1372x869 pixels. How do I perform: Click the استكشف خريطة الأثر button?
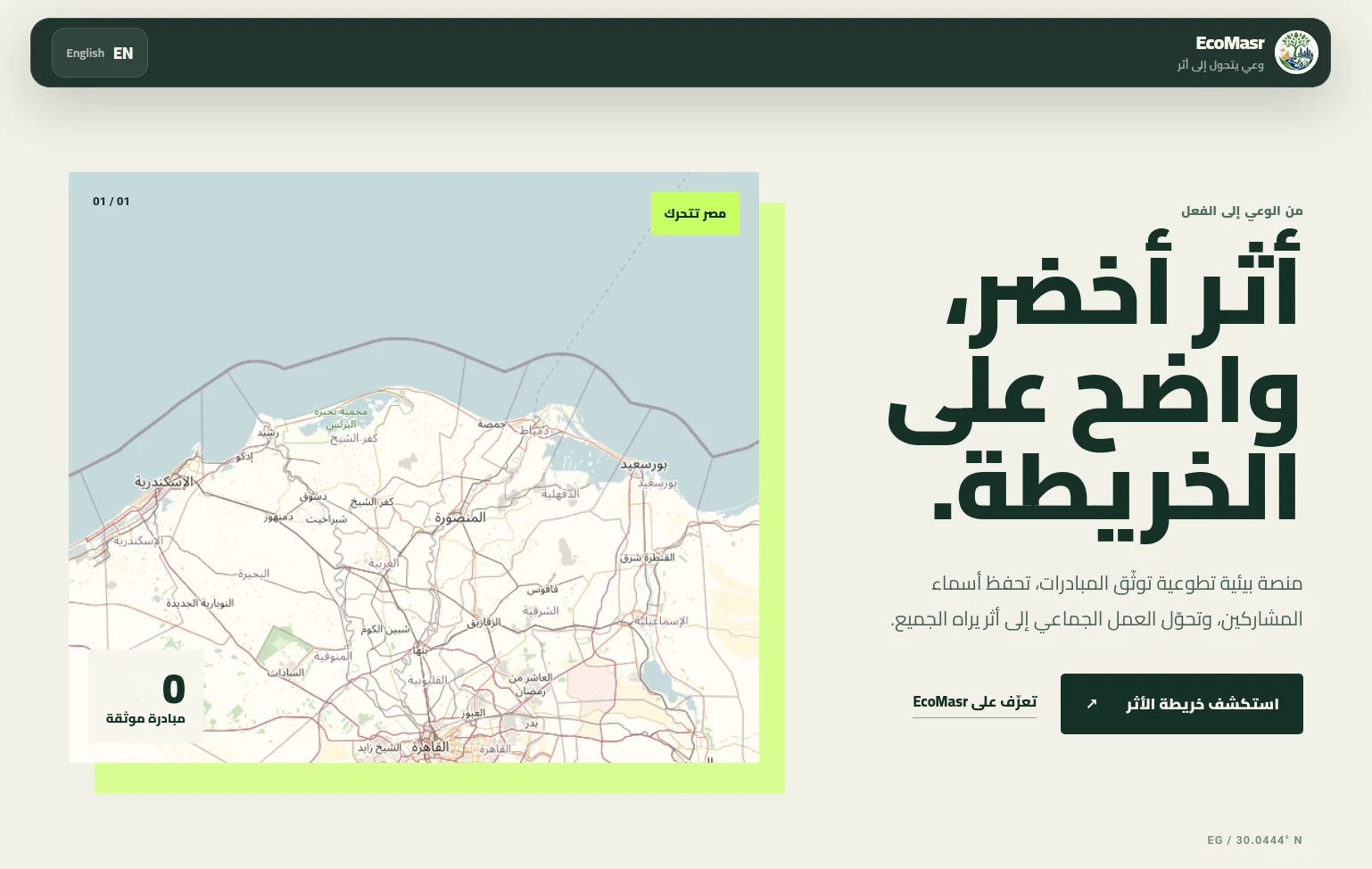point(1181,704)
